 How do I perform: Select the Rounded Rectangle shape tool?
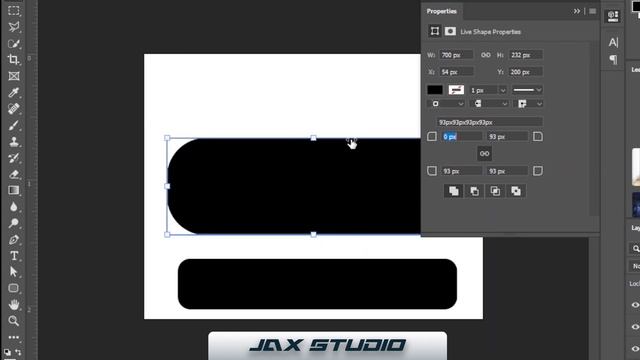[x=13, y=288]
